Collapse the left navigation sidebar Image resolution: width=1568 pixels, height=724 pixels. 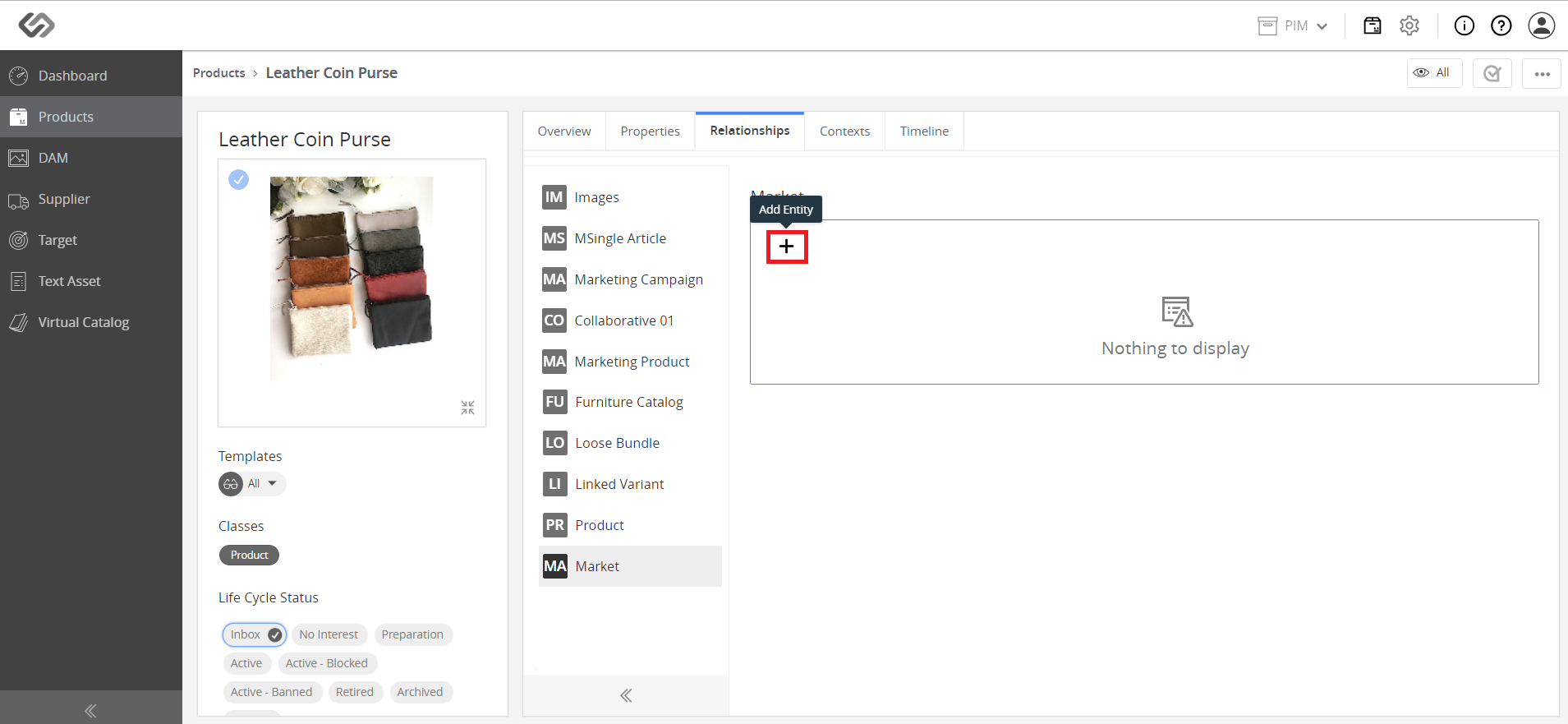click(90, 710)
